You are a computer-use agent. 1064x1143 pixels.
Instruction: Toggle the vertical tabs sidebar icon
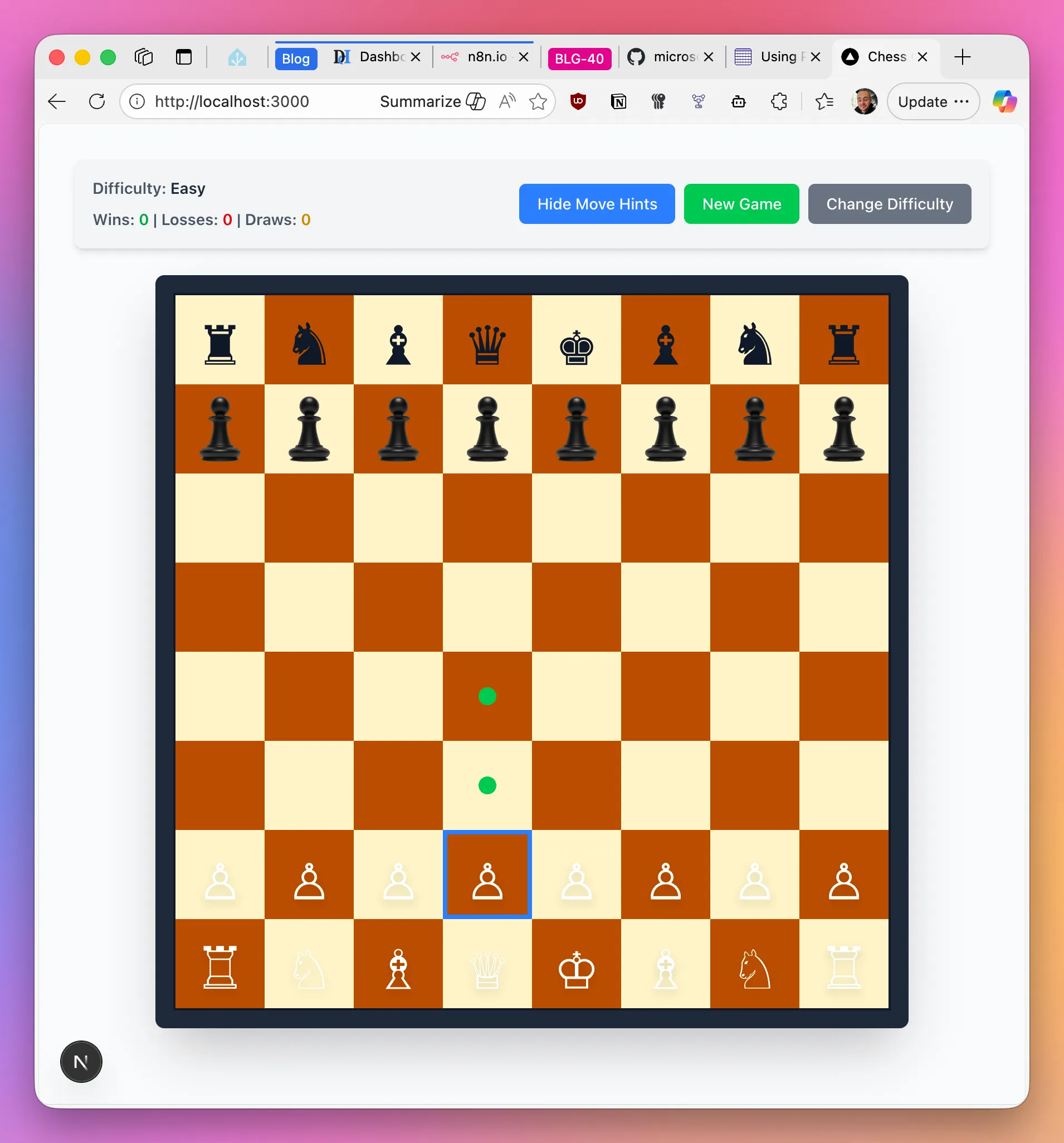183,57
